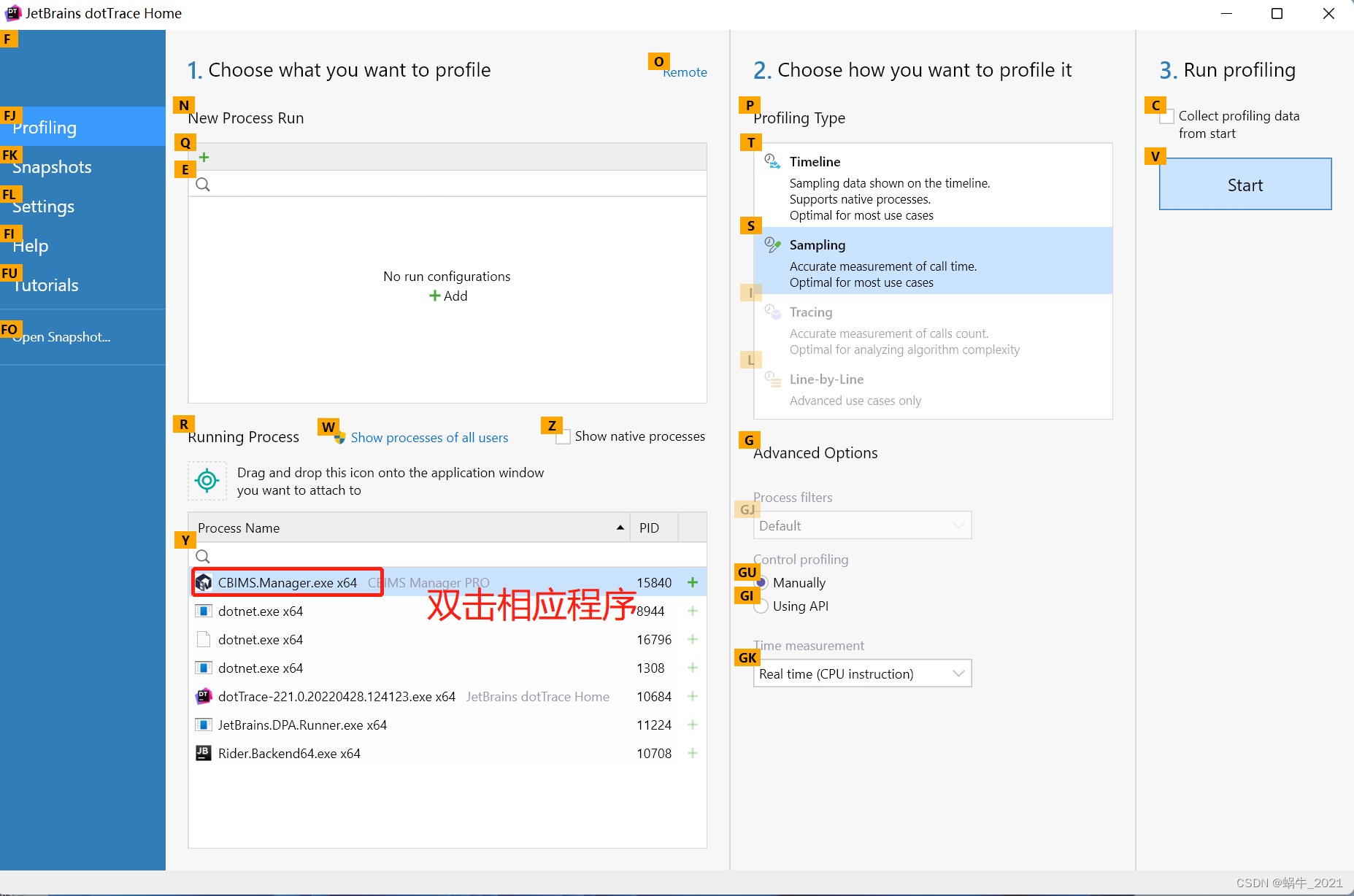Click the dotTrace logo in title bar

12,13
